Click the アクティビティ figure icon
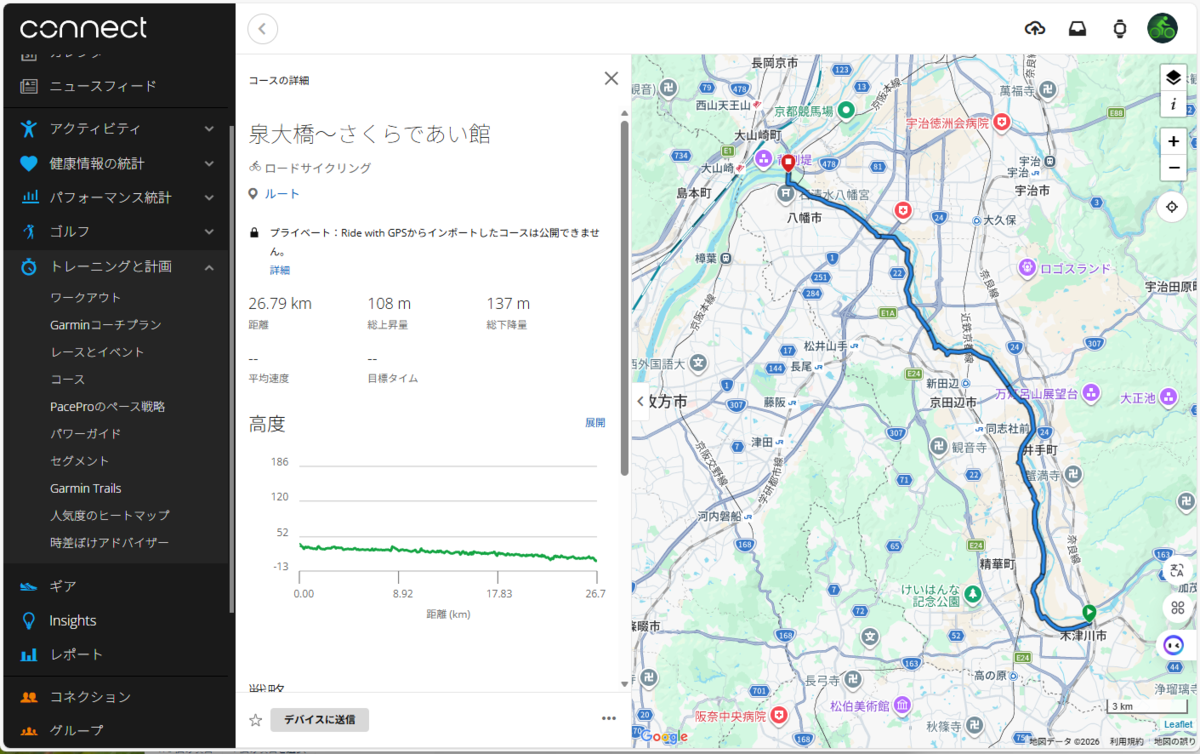This screenshot has width=1200, height=754. (x=29, y=129)
